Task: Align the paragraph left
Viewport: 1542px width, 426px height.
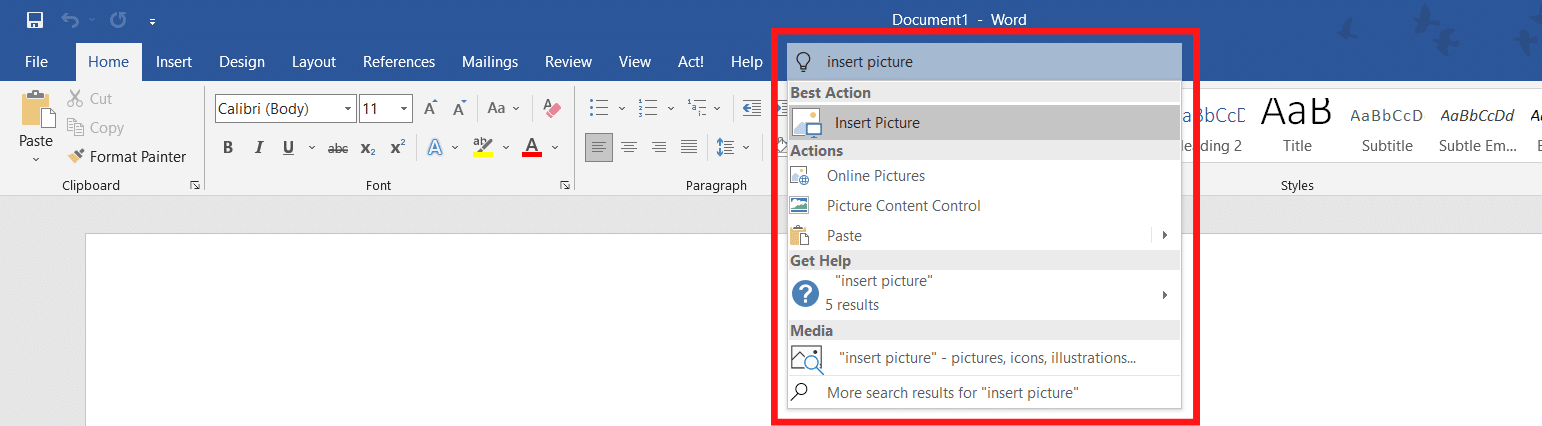Action: click(x=599, y=148)
